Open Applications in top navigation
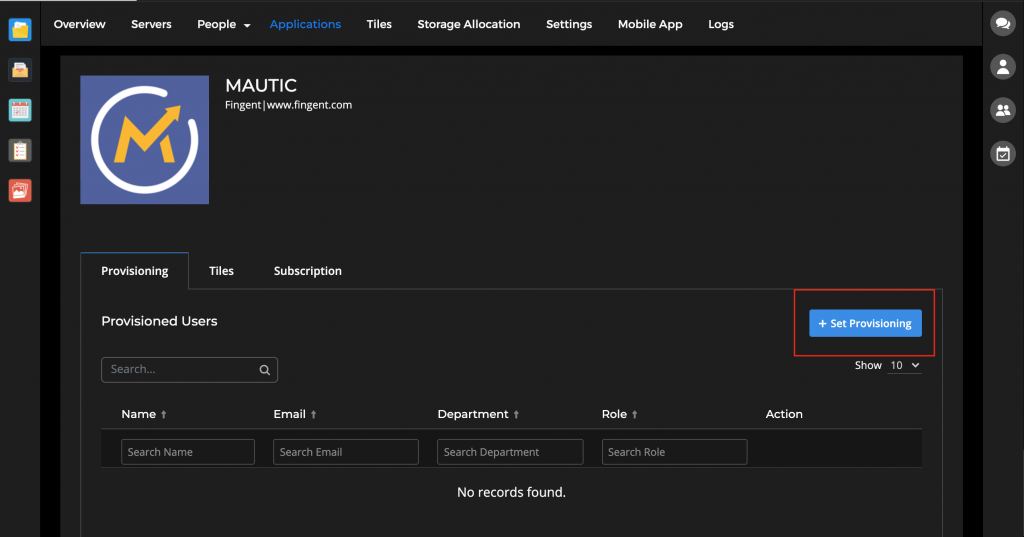The height and width of the screenshot is (537, 1024). tap(305, 24)
